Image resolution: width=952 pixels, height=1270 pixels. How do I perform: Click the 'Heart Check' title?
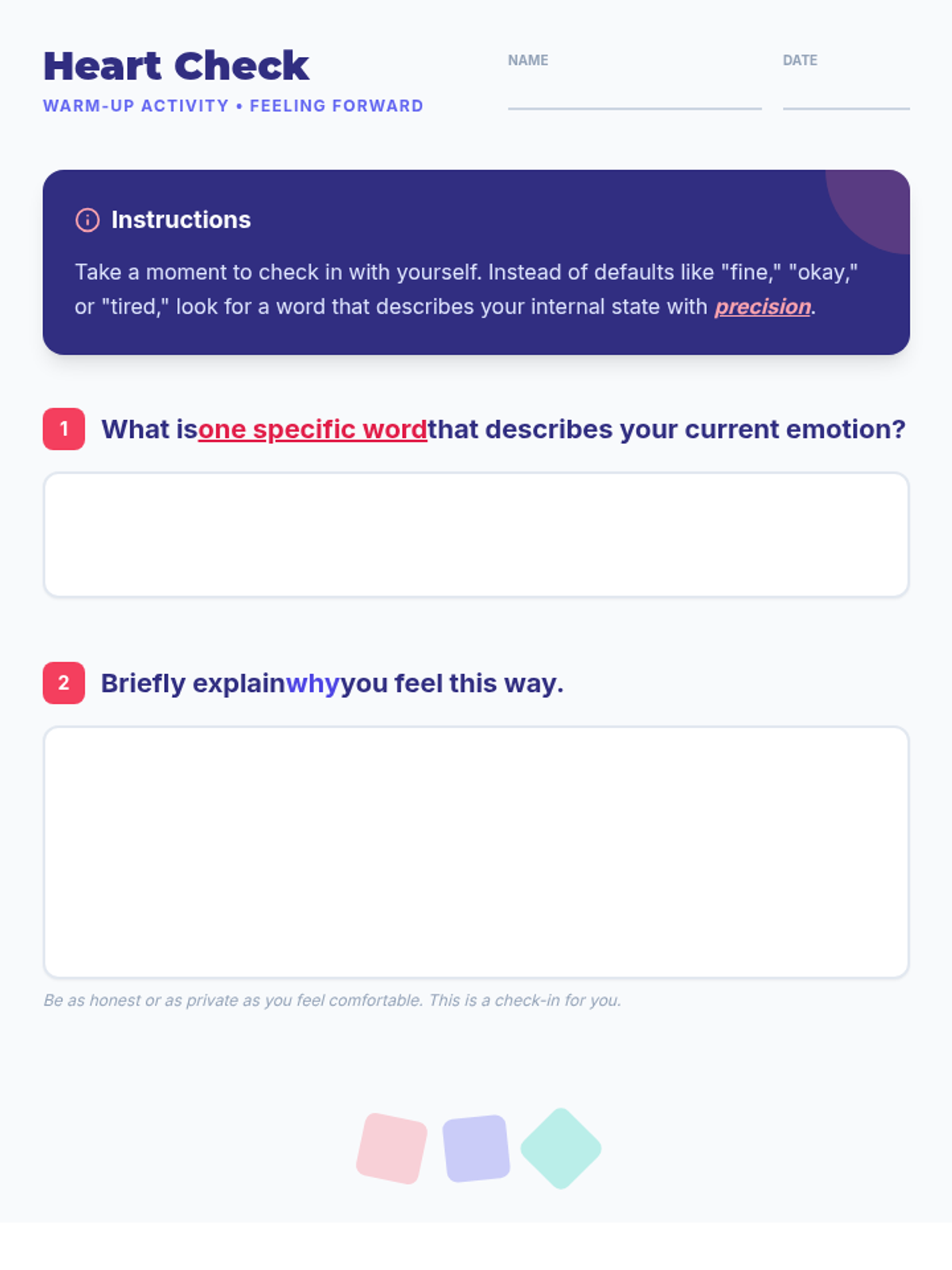coord(176,66)
